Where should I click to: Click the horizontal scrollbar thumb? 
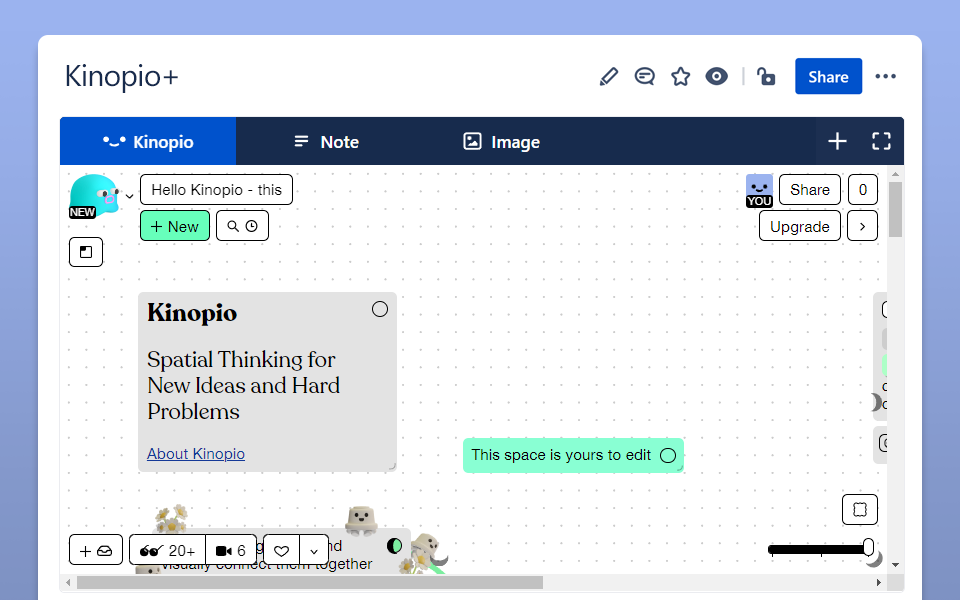pos(310,582)
